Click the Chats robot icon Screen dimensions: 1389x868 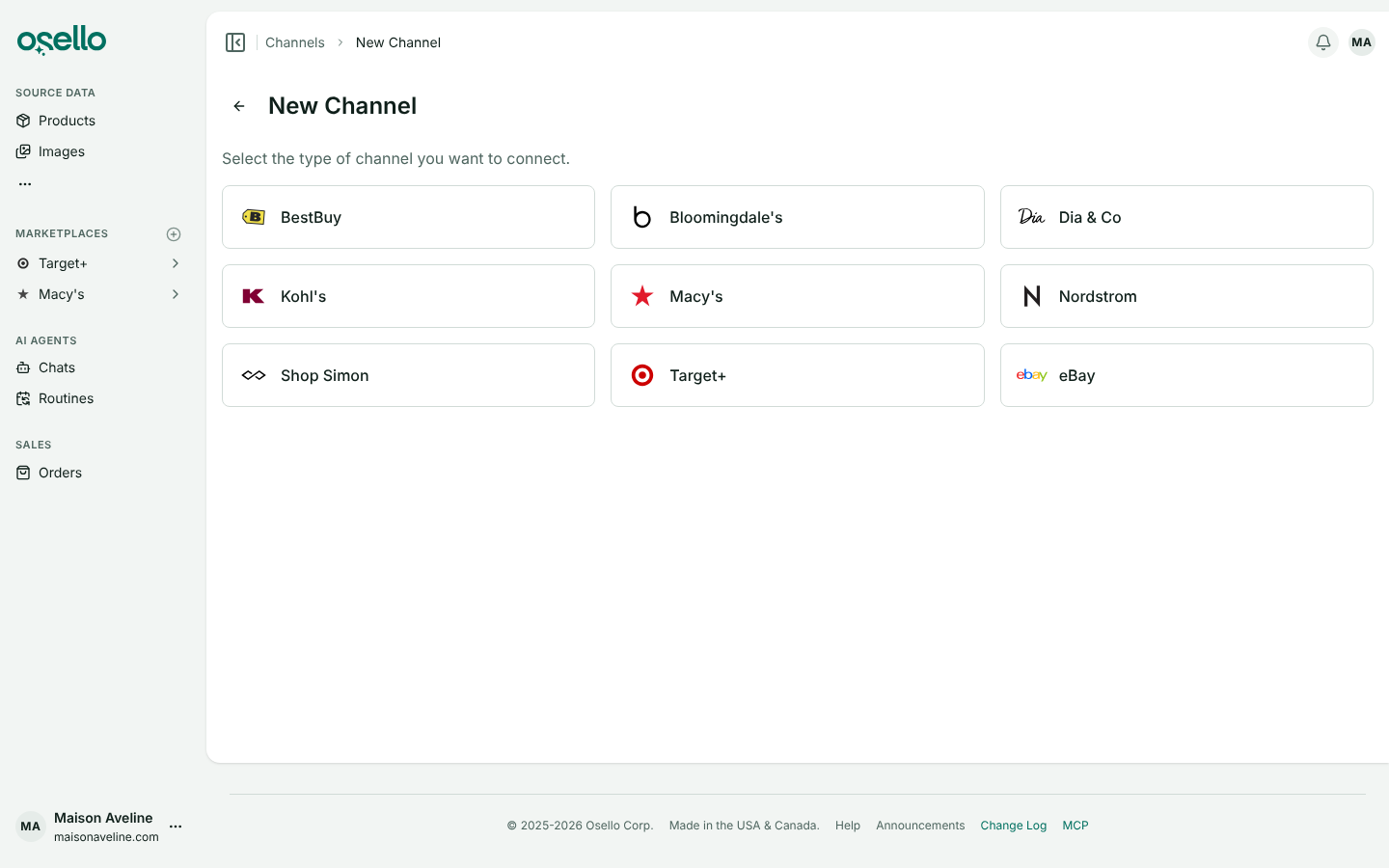click(23, 367)
